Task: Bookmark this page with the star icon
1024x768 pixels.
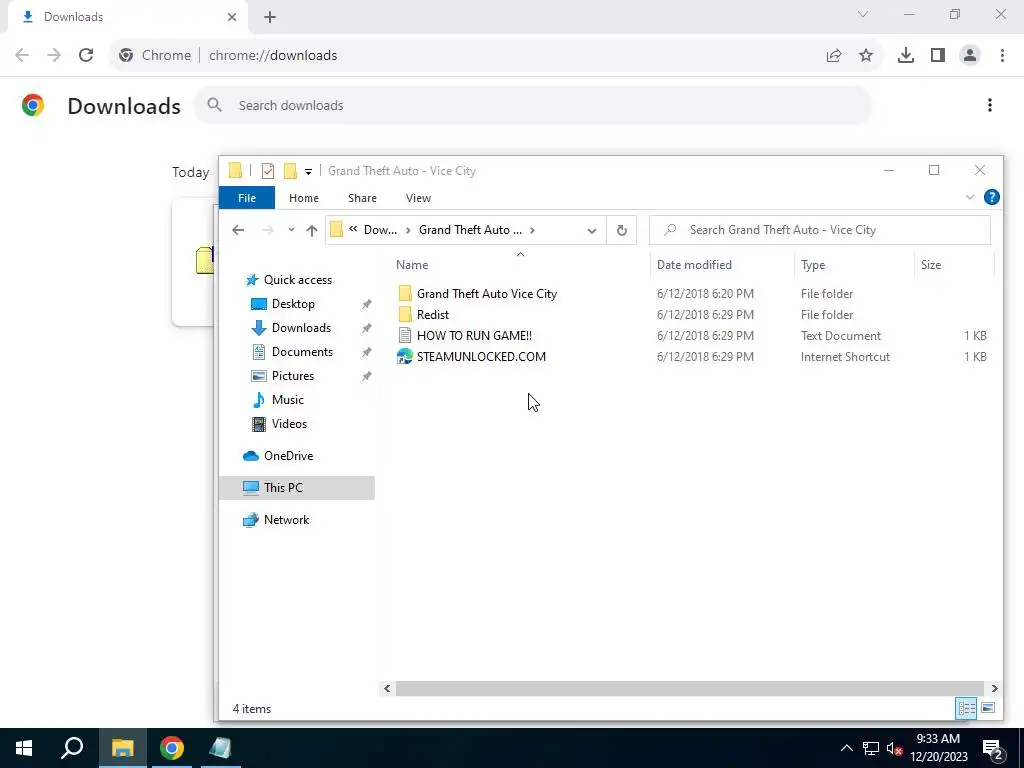Action: (866, 56)
